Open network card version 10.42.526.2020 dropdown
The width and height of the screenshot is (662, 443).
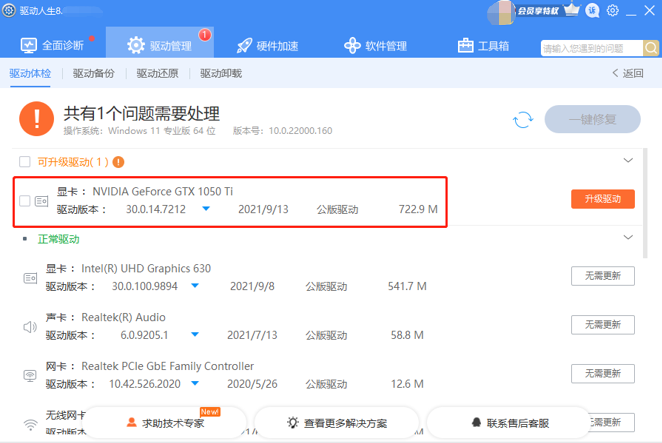pyautogui.click(x=195, y=383)
